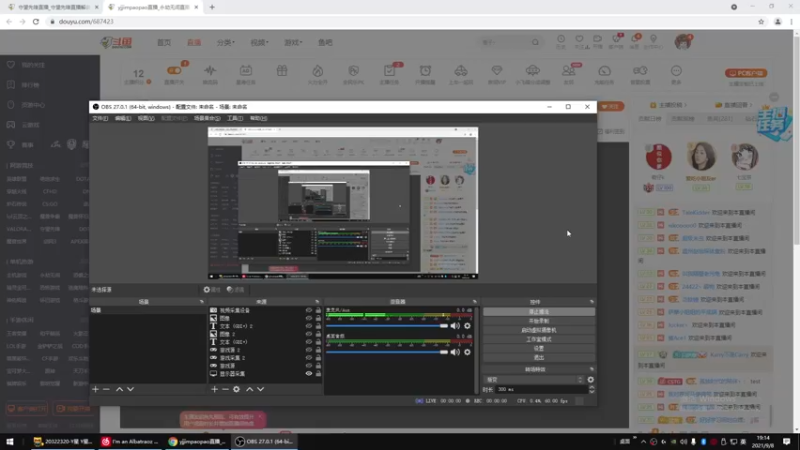Image resolution: width=800 pixels, height=450 pixels.
Task: Open the Windows Start button
Action: [10, 441]
